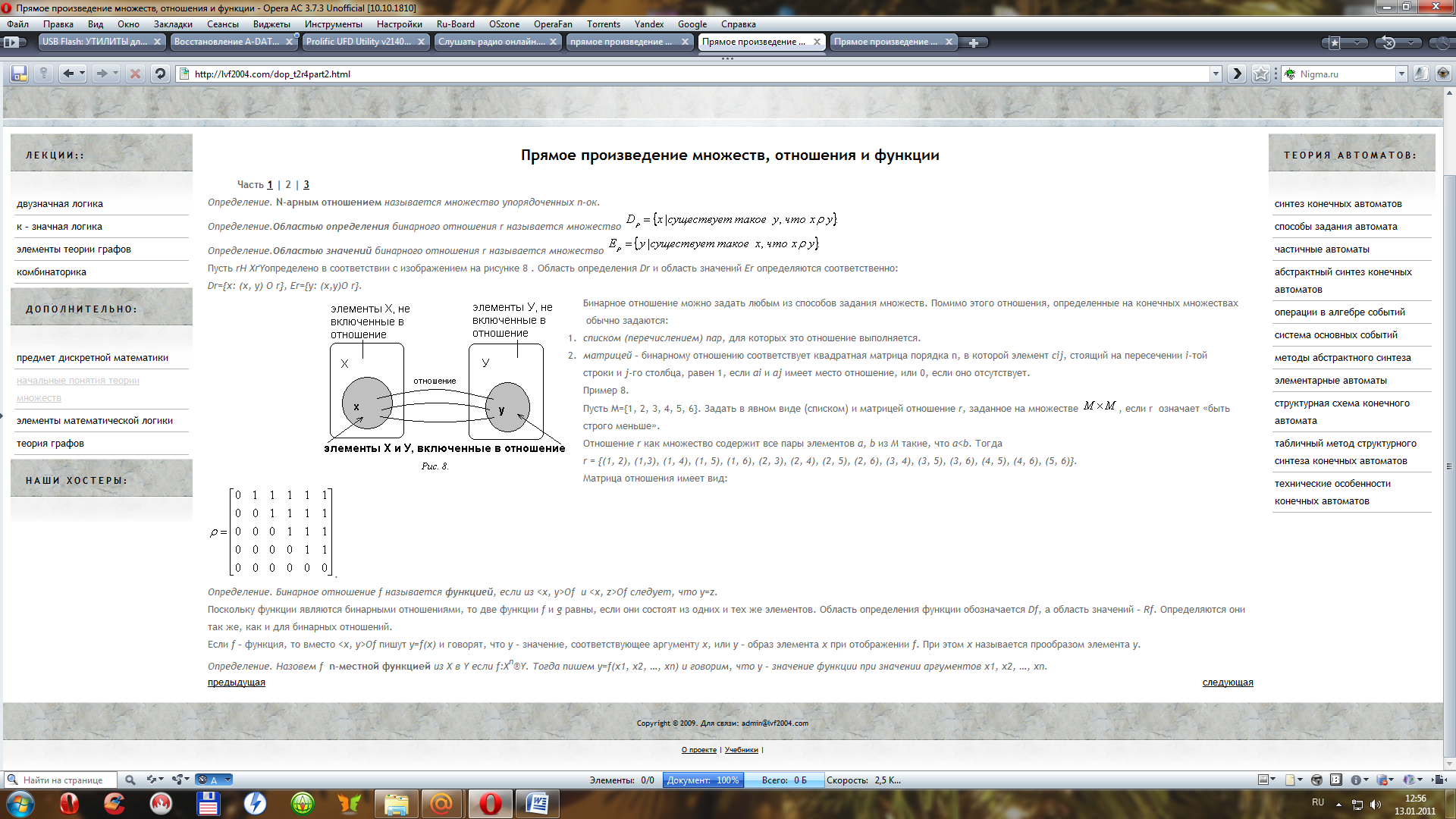Image resolution: width=1456 pixels, height=819 pixels.
Task: Expand closed tabs dropdown arrow
Action: (x=1410, y=42)
